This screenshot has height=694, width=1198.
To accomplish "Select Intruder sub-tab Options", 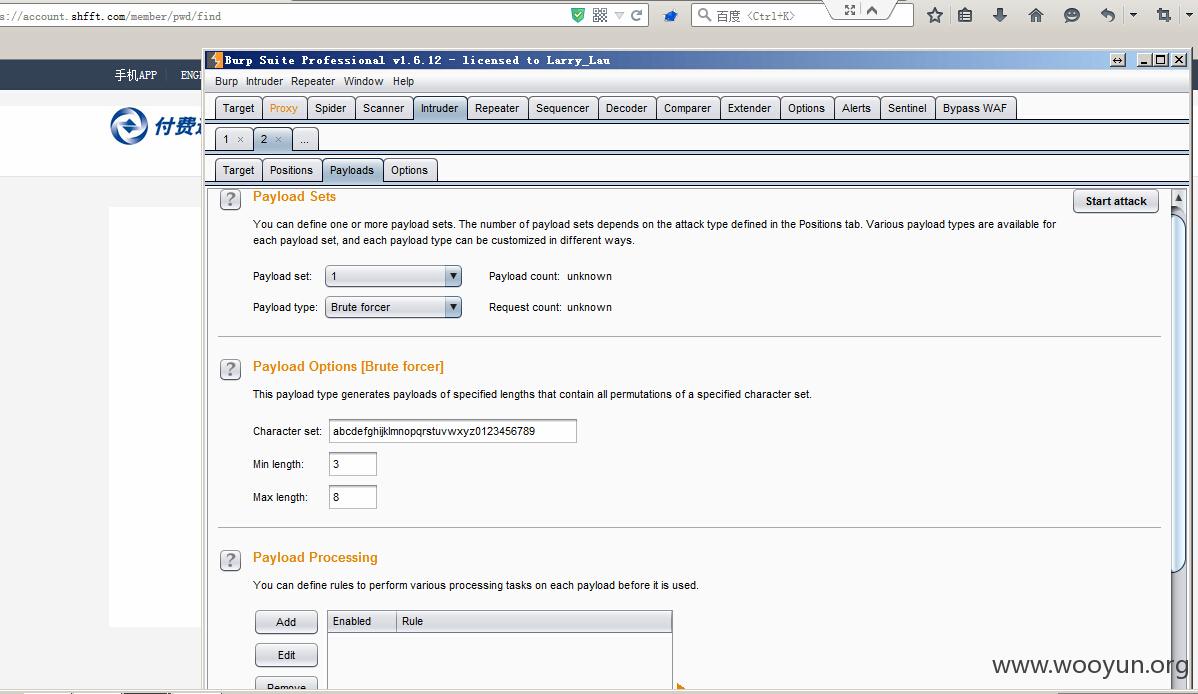I will click(410, 170).
